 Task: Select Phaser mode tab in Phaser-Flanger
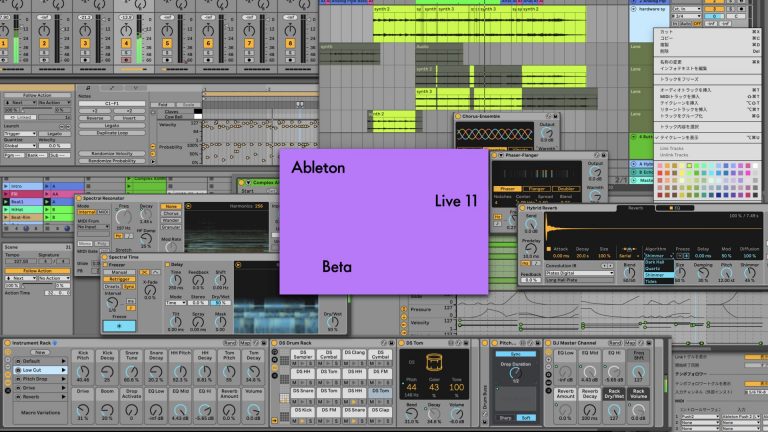(507, 189)
